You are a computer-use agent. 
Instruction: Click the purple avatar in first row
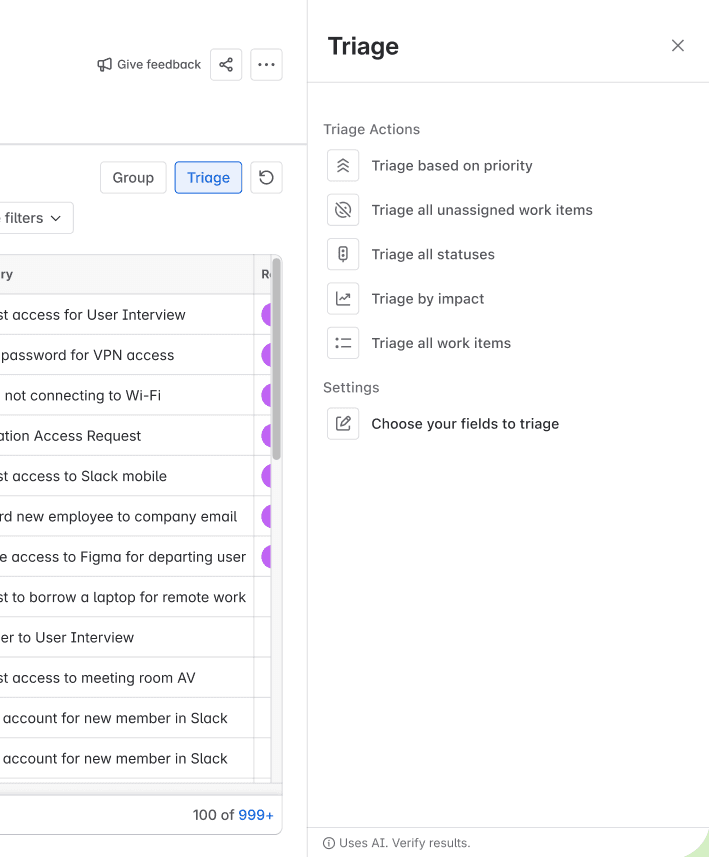point(267,315)
